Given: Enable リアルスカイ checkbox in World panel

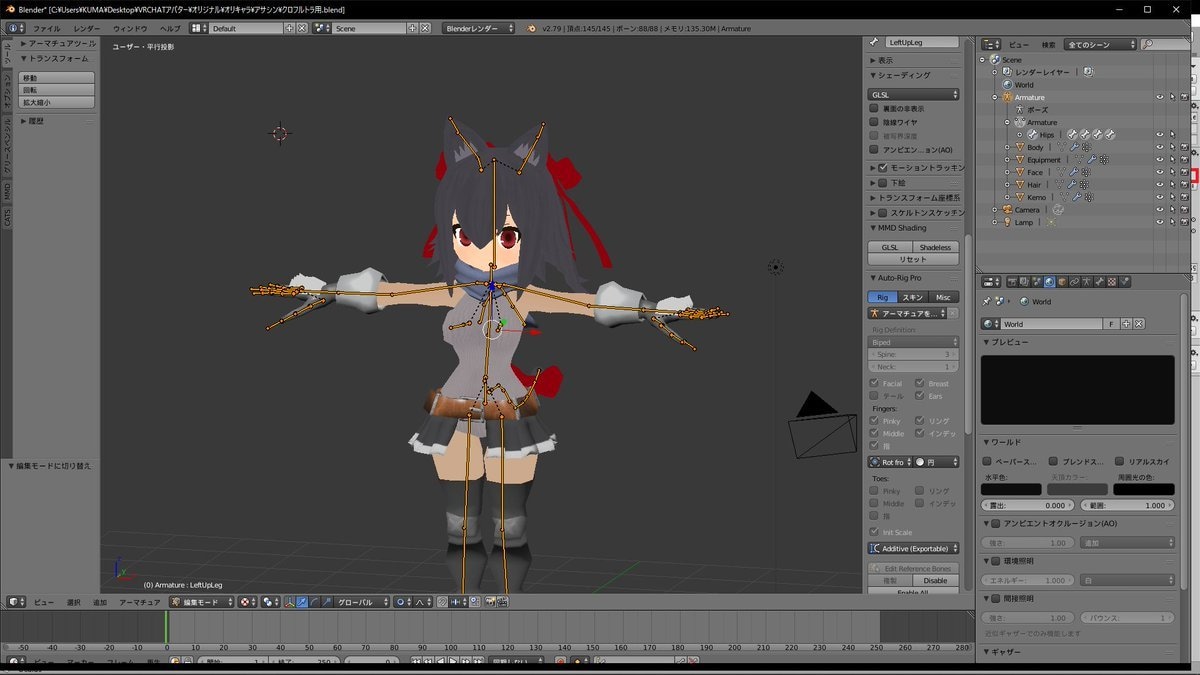Looking at the screenshot, I should tap(1120, 462).
